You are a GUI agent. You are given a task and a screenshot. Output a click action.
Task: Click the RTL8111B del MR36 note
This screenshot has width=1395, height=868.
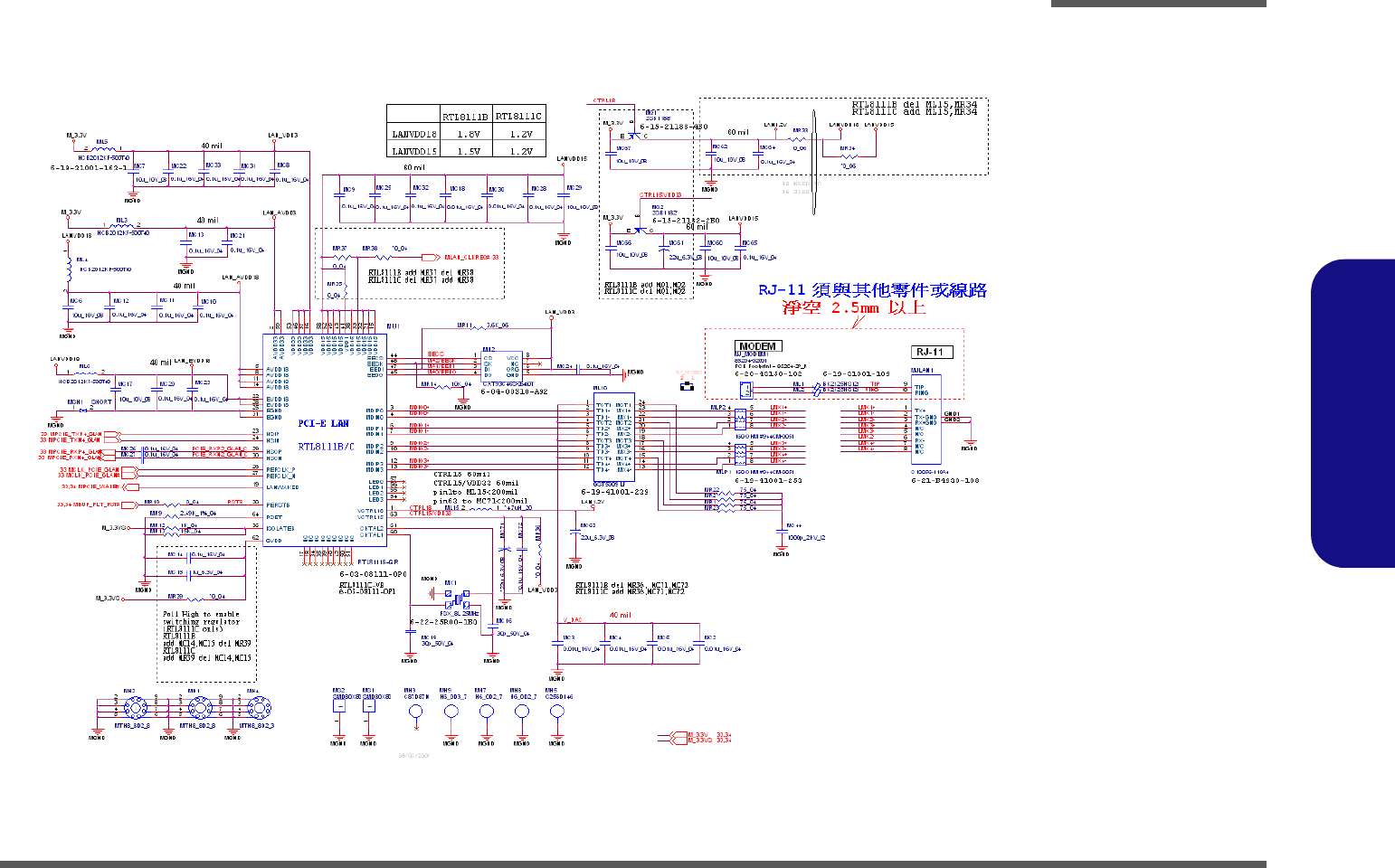pos(631,588)
